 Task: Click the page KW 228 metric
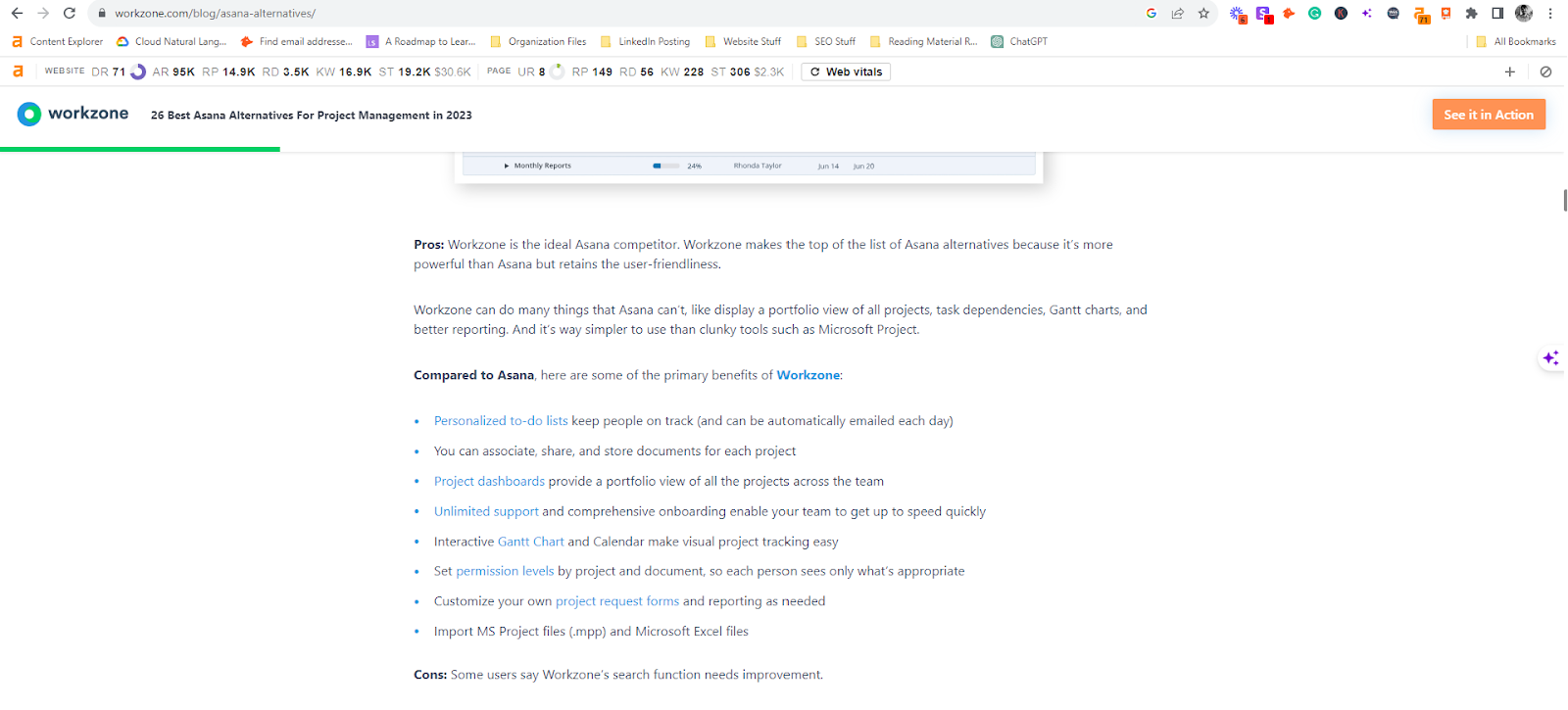tap(682, 71)
